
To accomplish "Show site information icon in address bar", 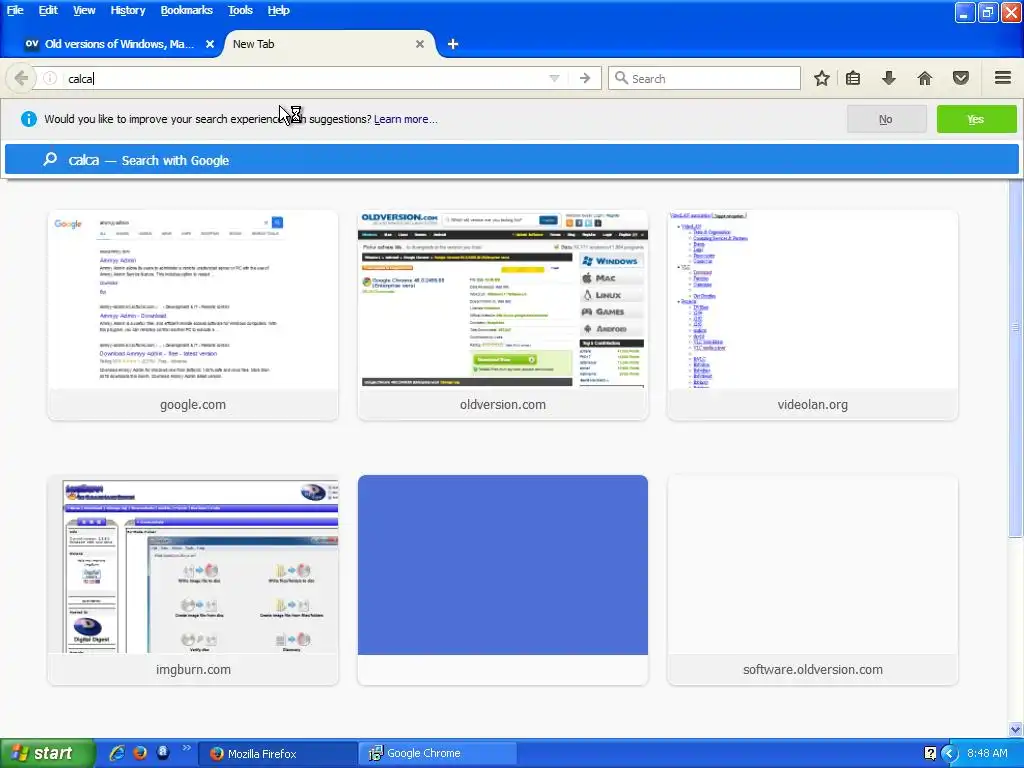I will click(x=50, y=78).
